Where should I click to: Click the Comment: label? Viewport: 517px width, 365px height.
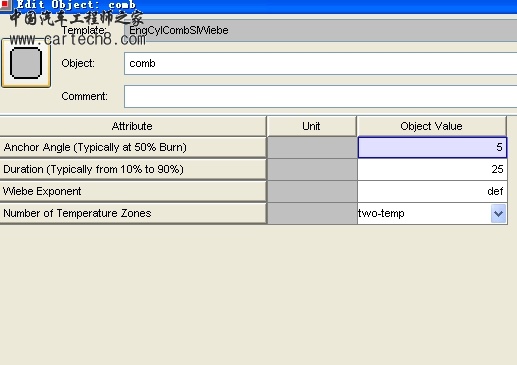pos(84,96)
